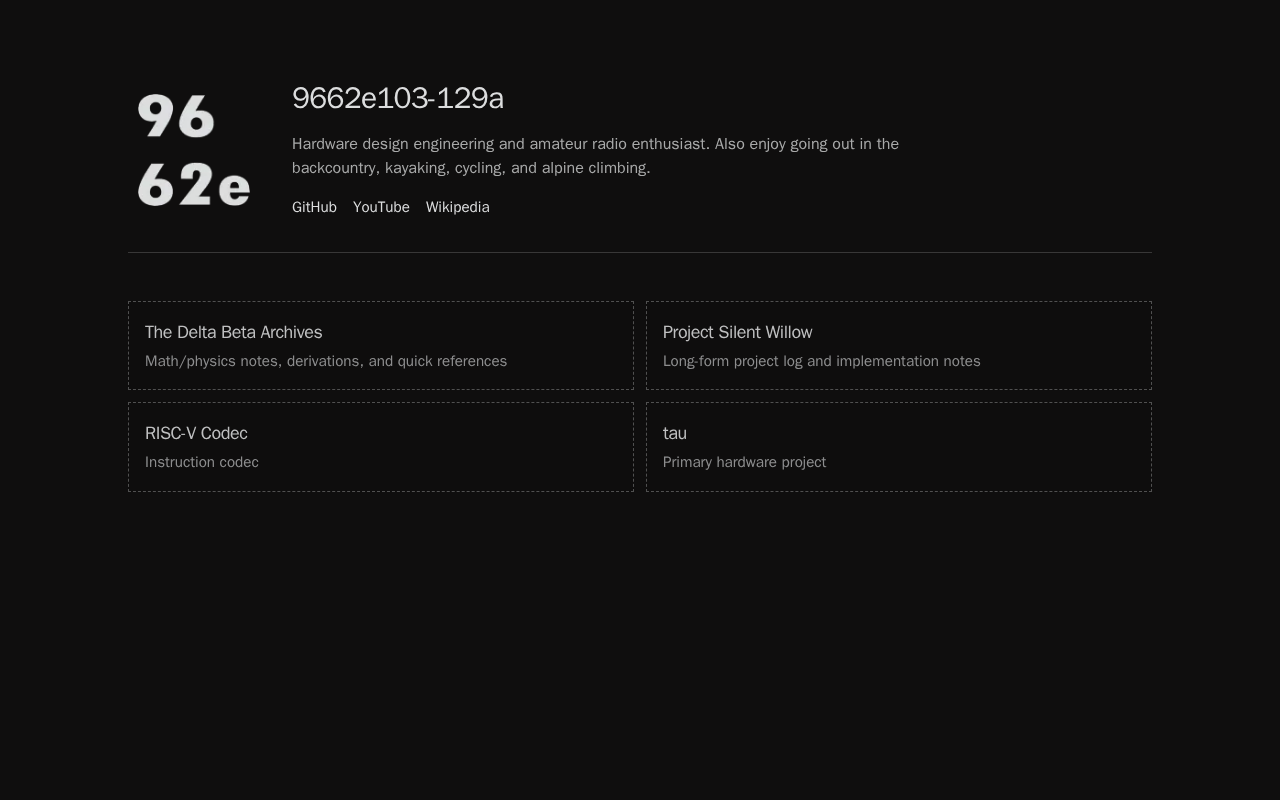
Task: Click the 9662e avatar logo image
Action: 194,150
